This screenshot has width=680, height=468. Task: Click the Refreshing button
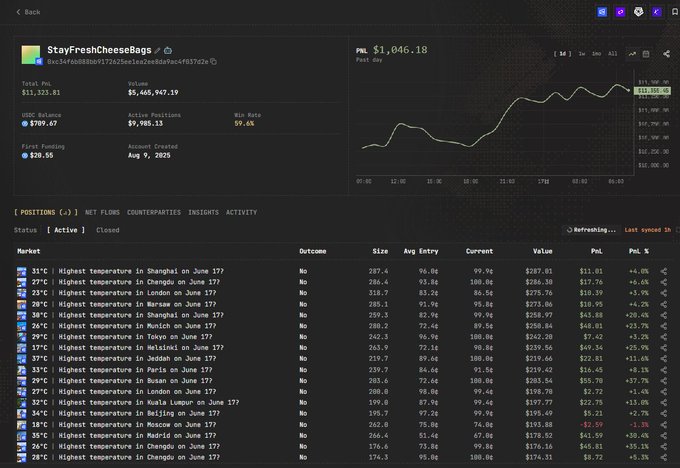(591, 230)
